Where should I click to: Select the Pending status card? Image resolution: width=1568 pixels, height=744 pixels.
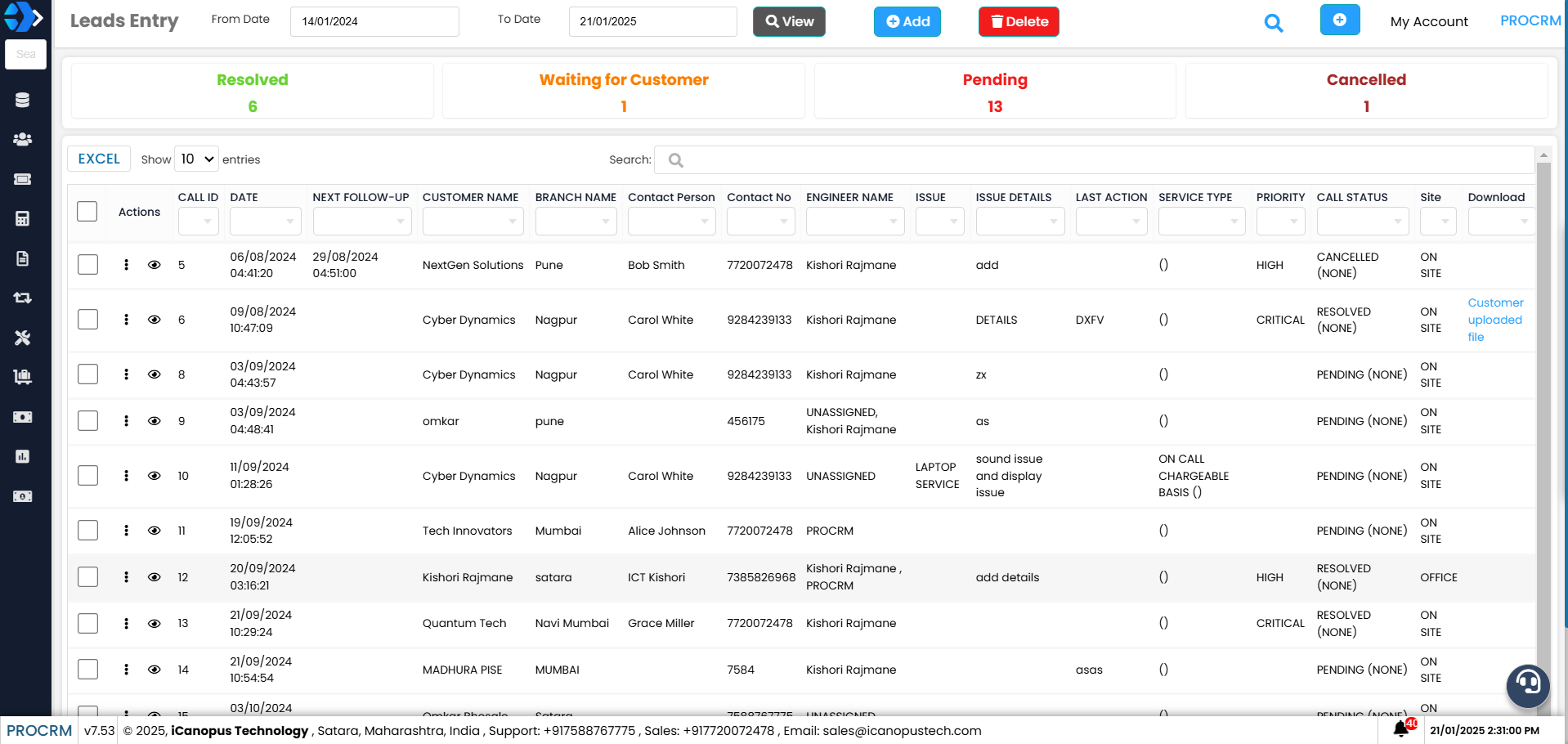tap(994, 92)
